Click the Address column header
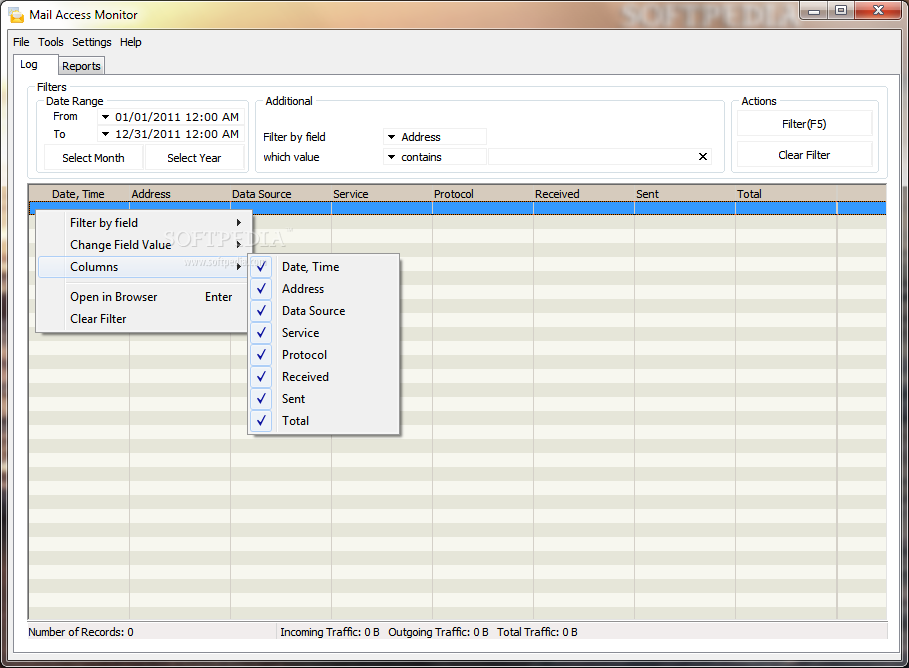The height and width of the screenshot is (668, 909). [x=180, y=194]
